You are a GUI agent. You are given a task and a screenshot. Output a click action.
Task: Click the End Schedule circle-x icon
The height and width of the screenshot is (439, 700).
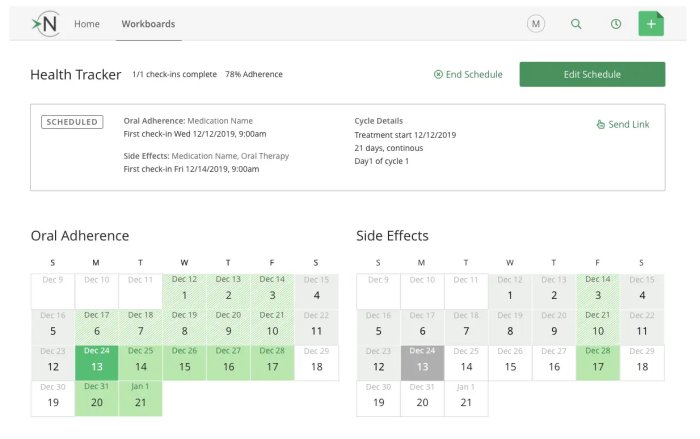point(438,75)
